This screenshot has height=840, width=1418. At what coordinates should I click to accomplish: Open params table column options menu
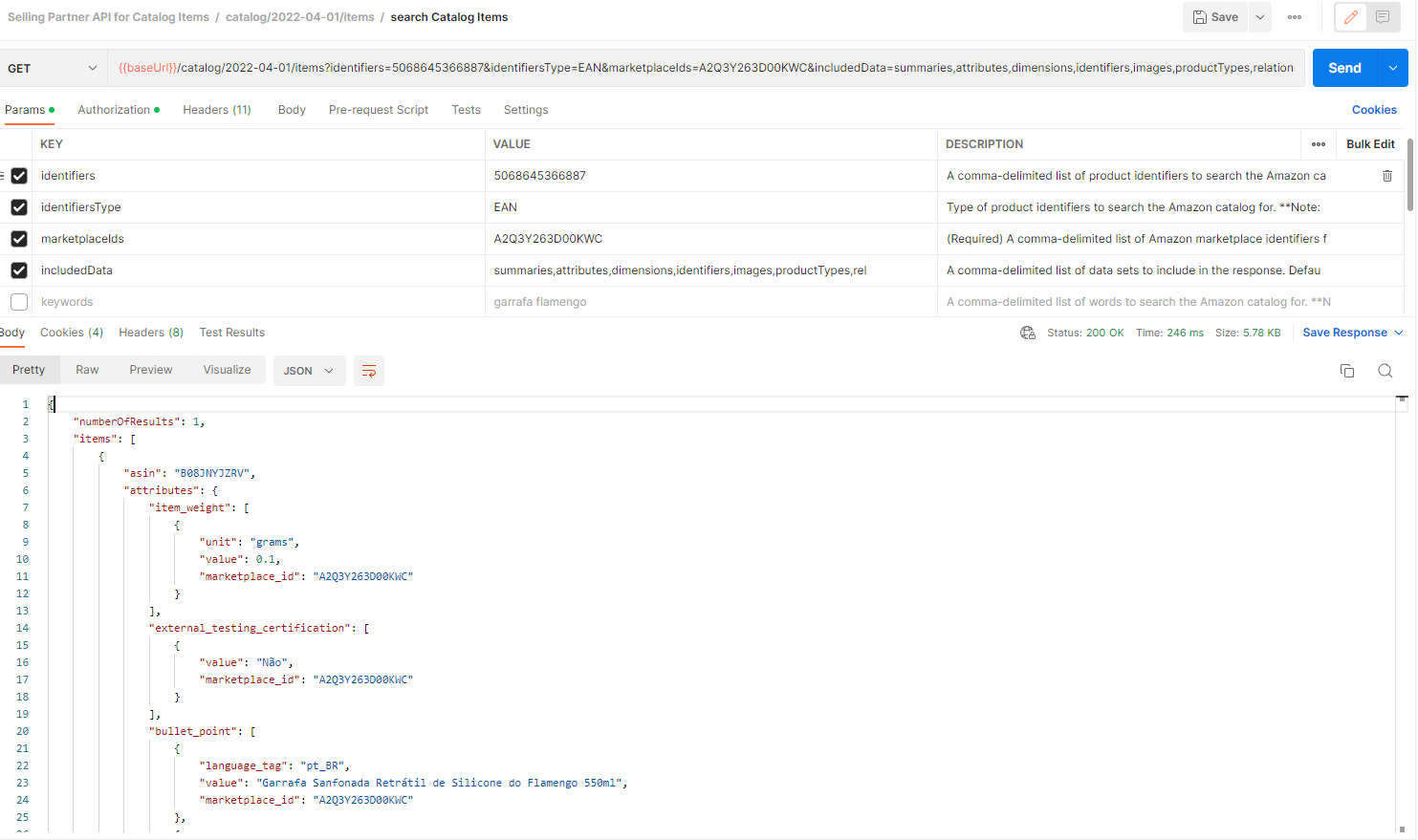click(1319, 144)
